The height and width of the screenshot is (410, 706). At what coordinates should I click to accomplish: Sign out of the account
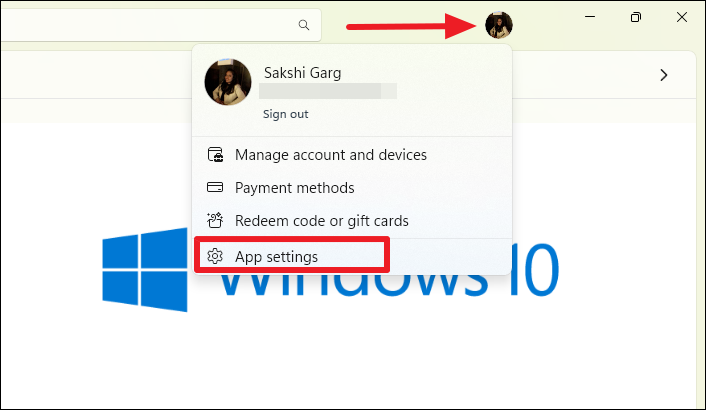(285, 114)
